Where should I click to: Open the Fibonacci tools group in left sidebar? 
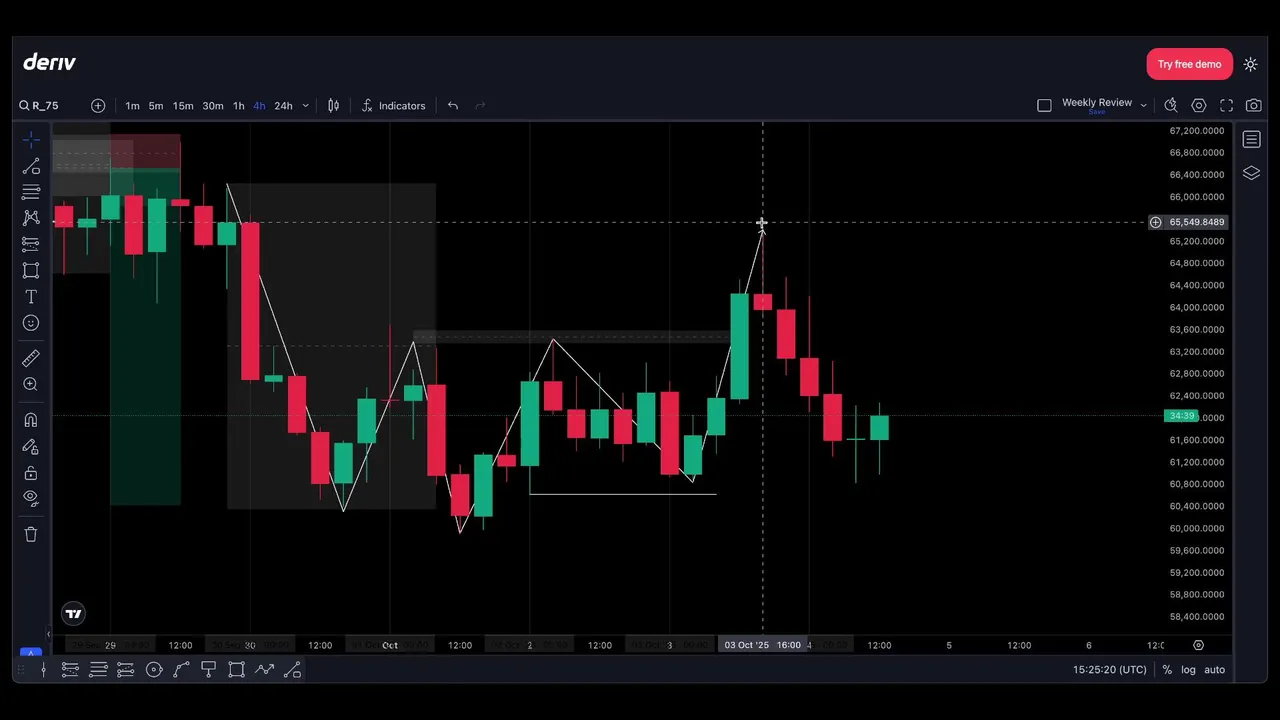(31, 192)
